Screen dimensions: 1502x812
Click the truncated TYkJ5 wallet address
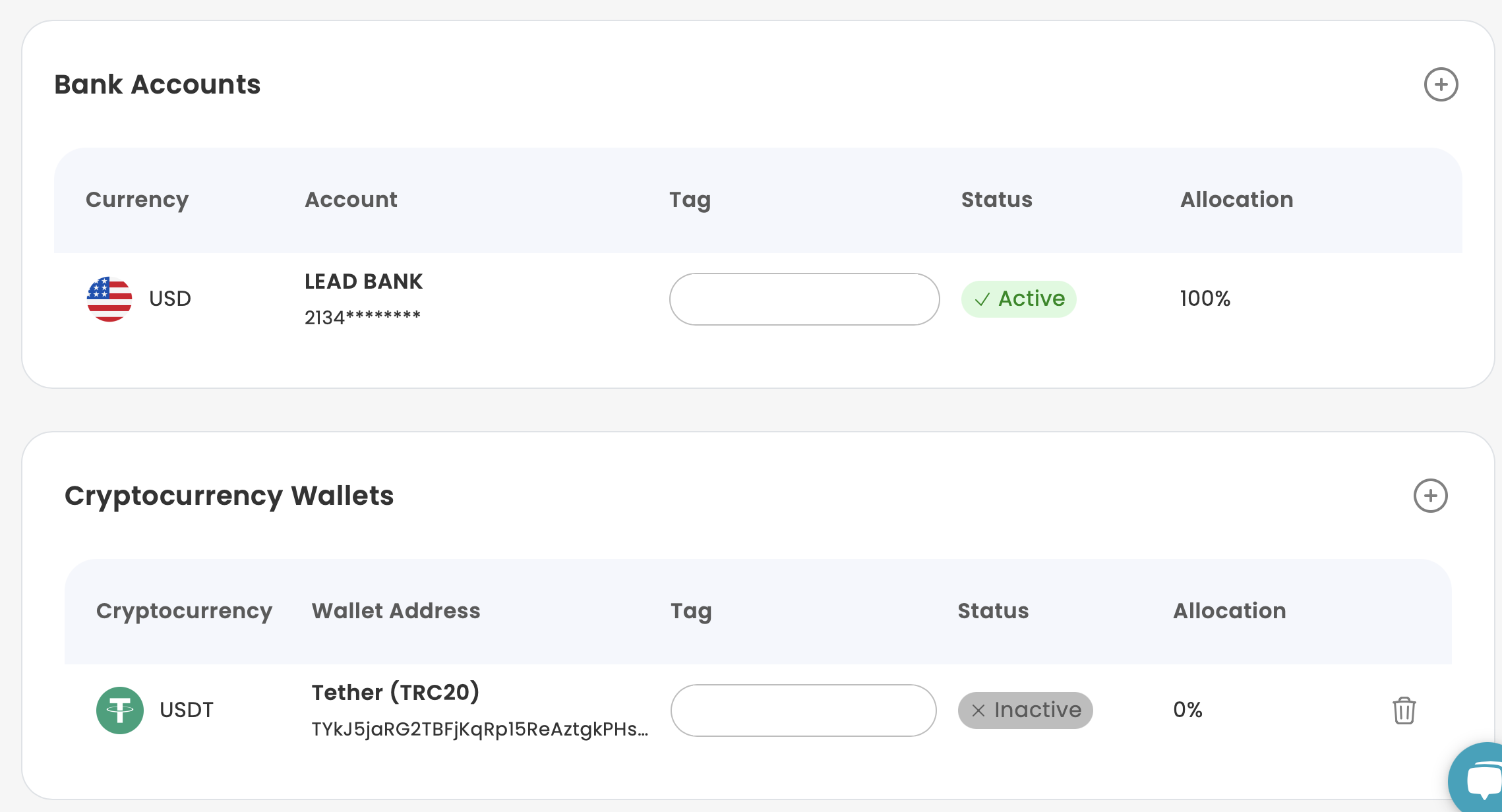tap(479, 730)
